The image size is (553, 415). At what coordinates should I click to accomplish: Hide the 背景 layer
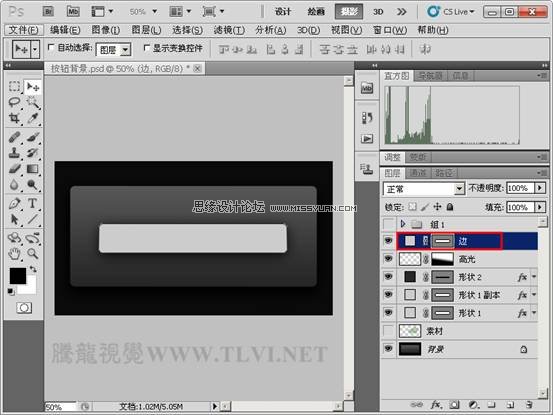coord(388,349)
